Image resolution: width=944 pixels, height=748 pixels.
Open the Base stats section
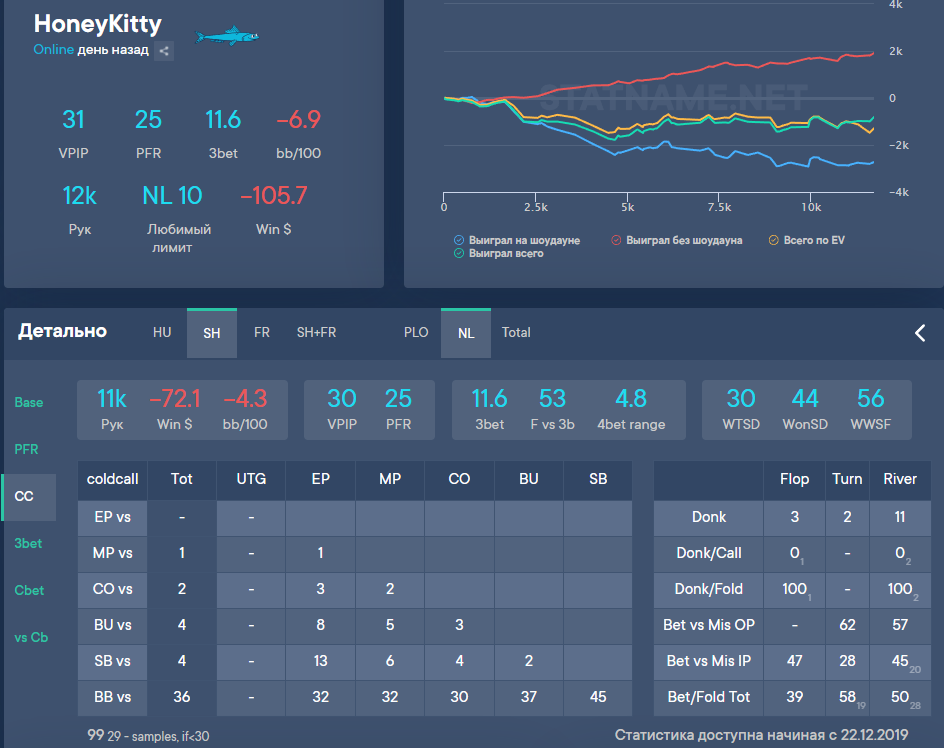pos(29,402)
